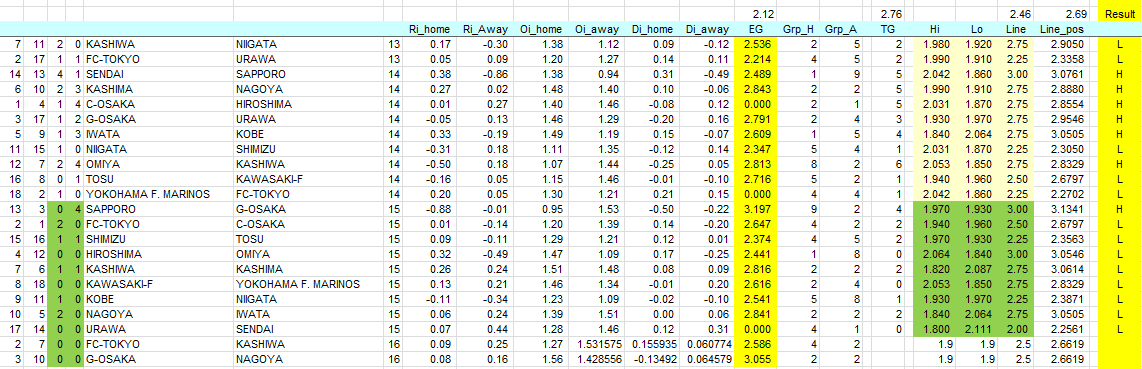
Task: Select the EG value 2.489
Action: 755,74
